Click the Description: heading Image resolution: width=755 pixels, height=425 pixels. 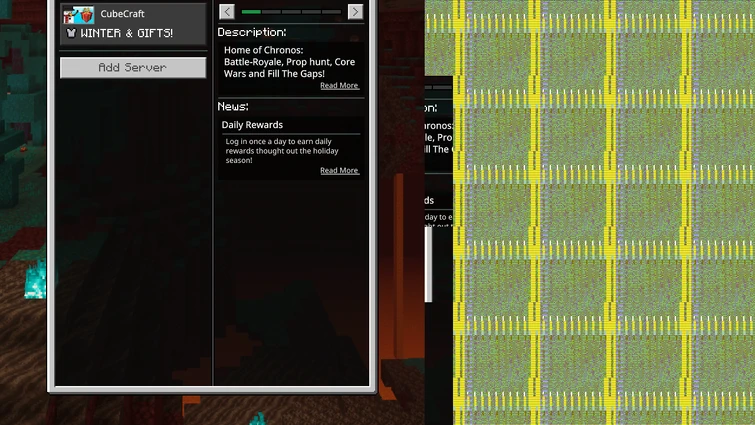coord(252,32)
